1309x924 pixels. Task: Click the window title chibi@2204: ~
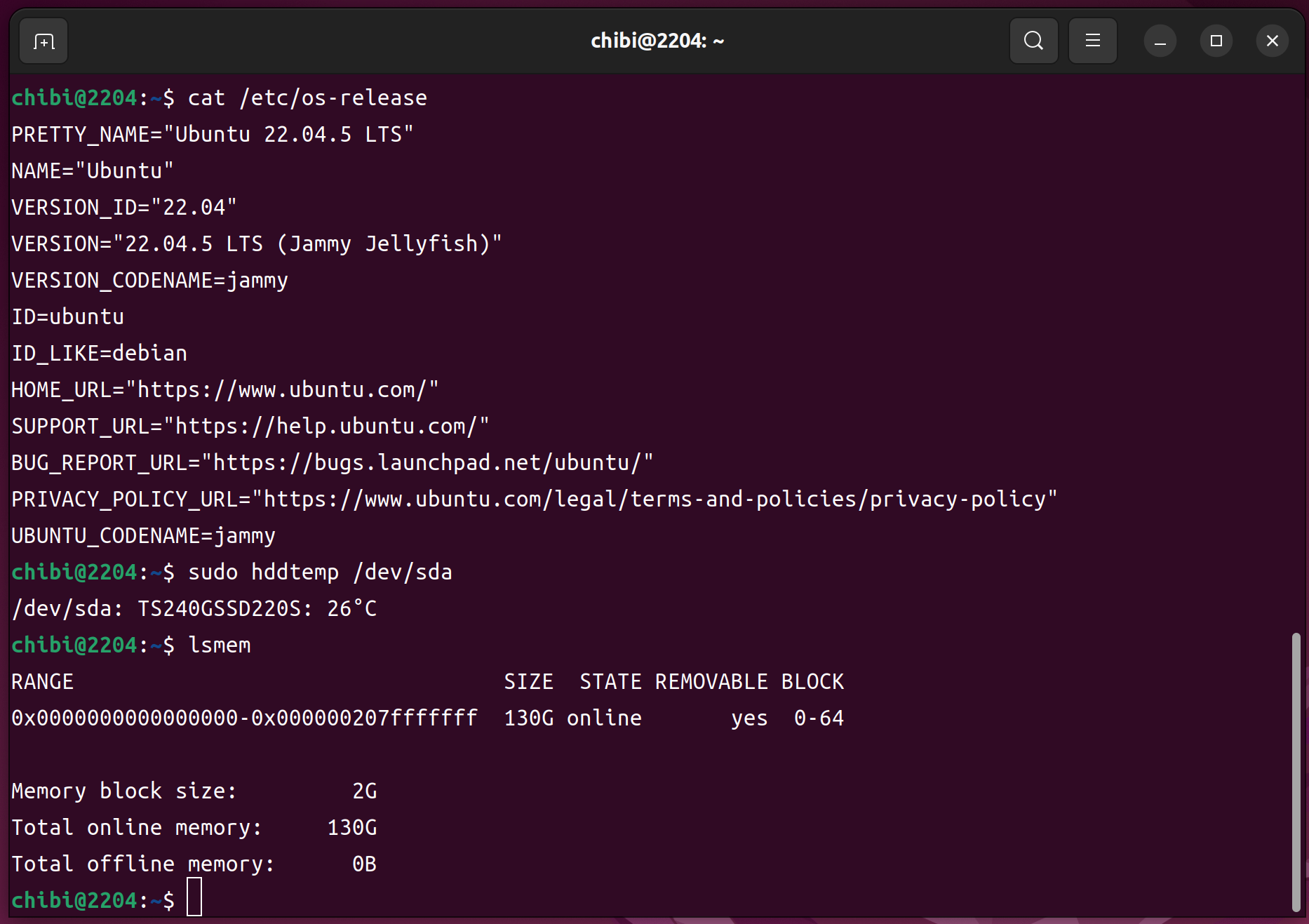coord(657,41)
